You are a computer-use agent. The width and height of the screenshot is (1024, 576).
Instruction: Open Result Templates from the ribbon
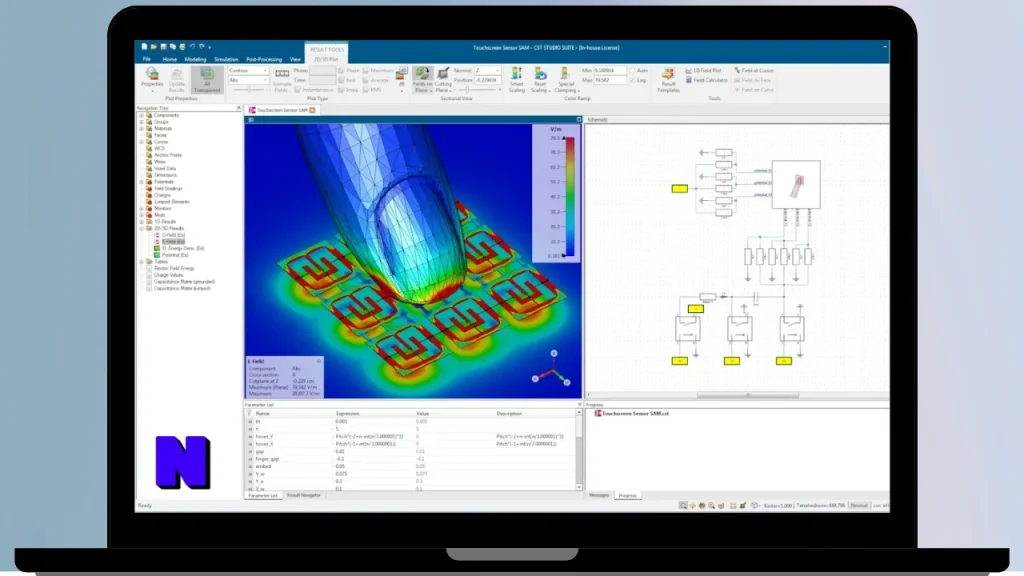coord(668,80)
